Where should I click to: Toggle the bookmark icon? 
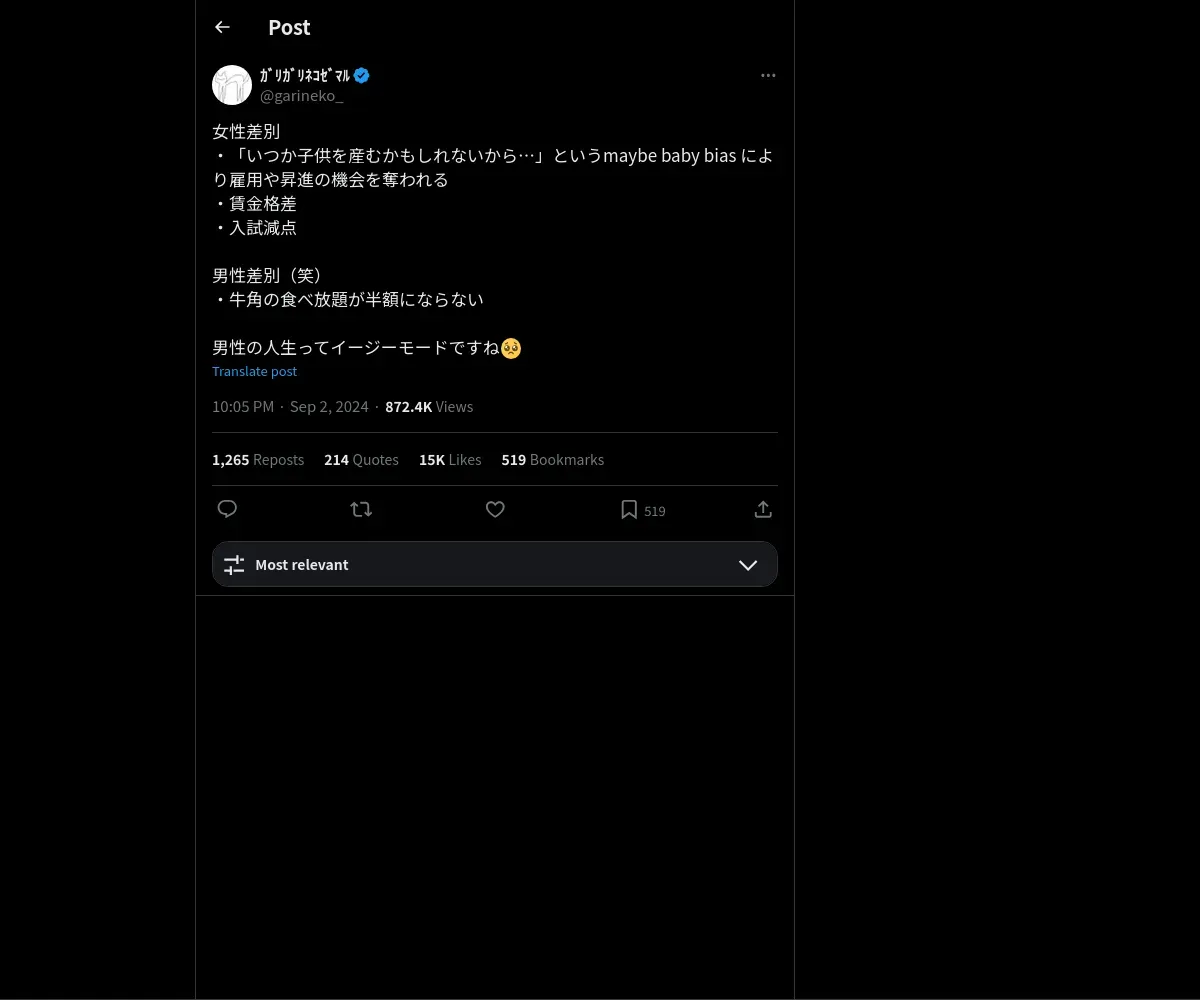(629, 509)
